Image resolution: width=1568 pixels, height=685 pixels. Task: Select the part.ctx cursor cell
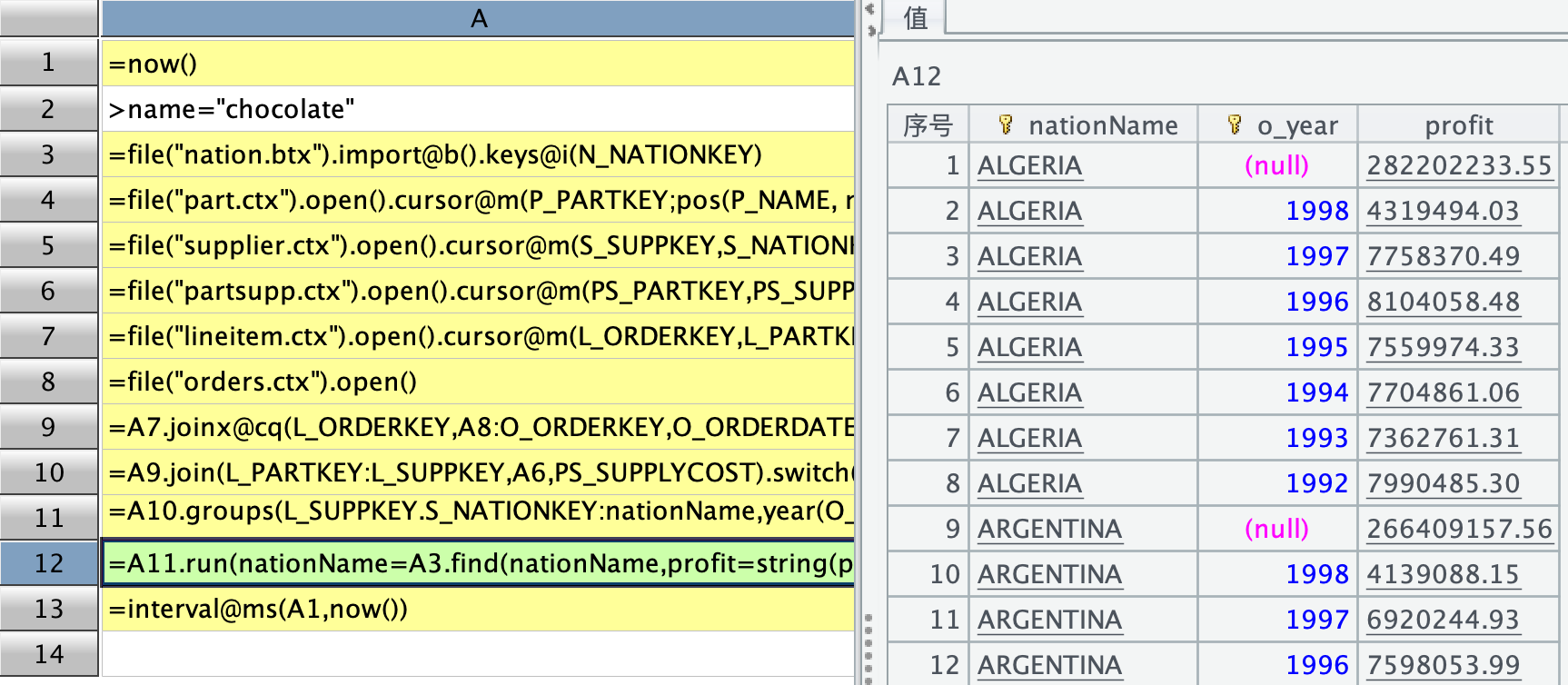click(x=479, y=200)
